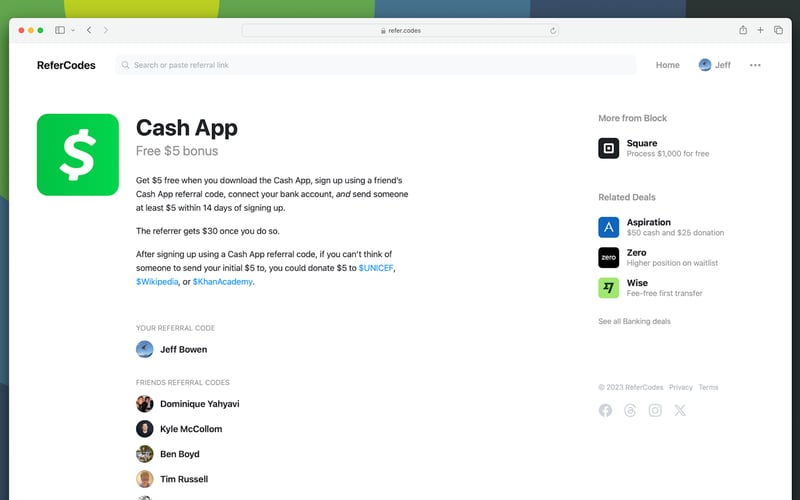800x500 pixels.
Task: Open a new tab with plus icon
Action: 760,30
